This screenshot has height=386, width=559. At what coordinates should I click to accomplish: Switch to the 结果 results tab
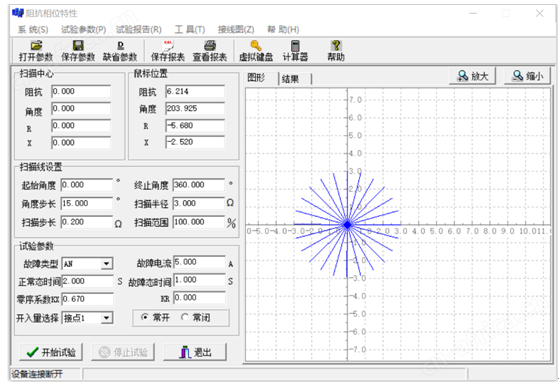click(x=290, y=79)
